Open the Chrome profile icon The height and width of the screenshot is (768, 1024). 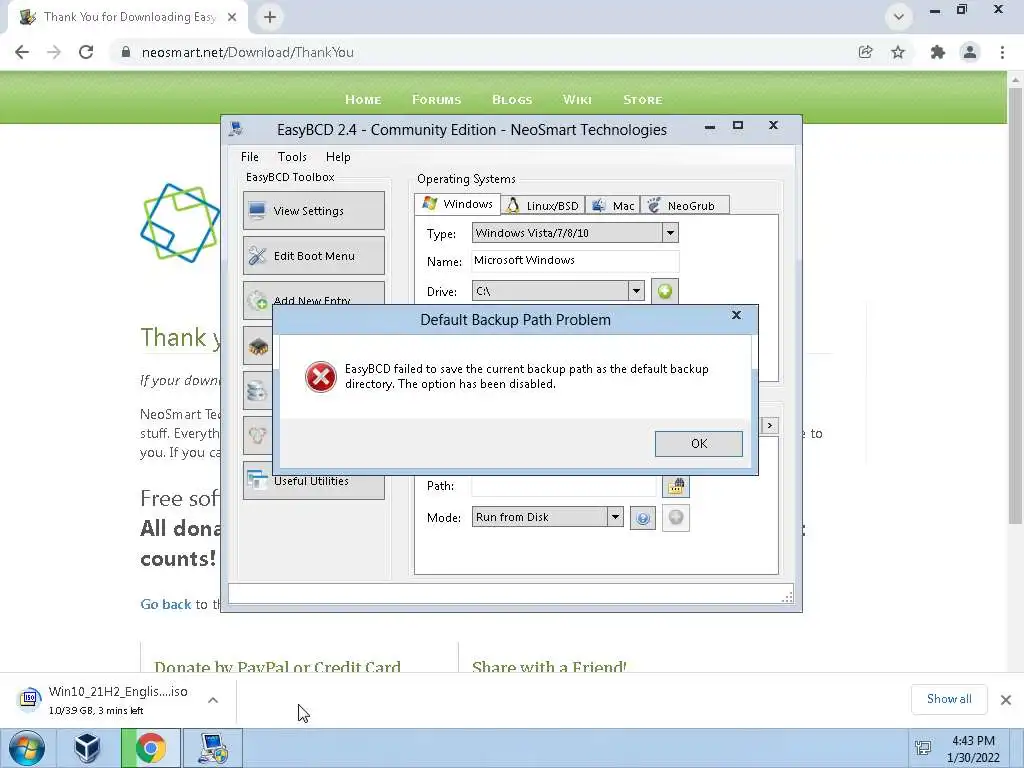[x=970, y=52]
